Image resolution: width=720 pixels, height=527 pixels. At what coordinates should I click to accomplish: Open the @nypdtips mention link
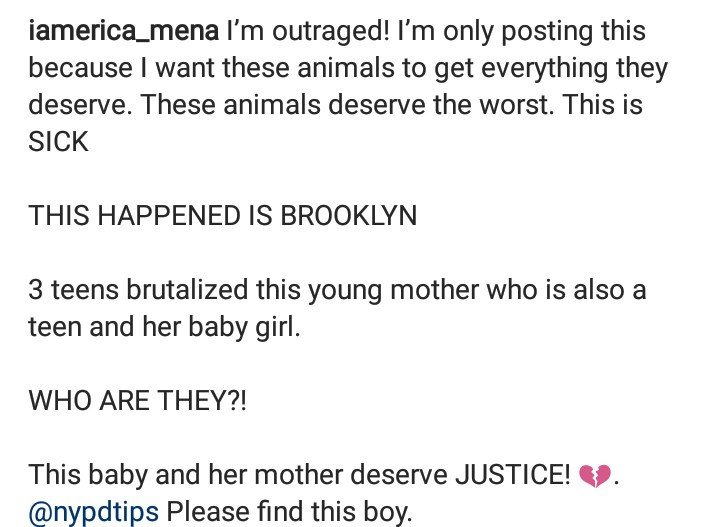93,512
